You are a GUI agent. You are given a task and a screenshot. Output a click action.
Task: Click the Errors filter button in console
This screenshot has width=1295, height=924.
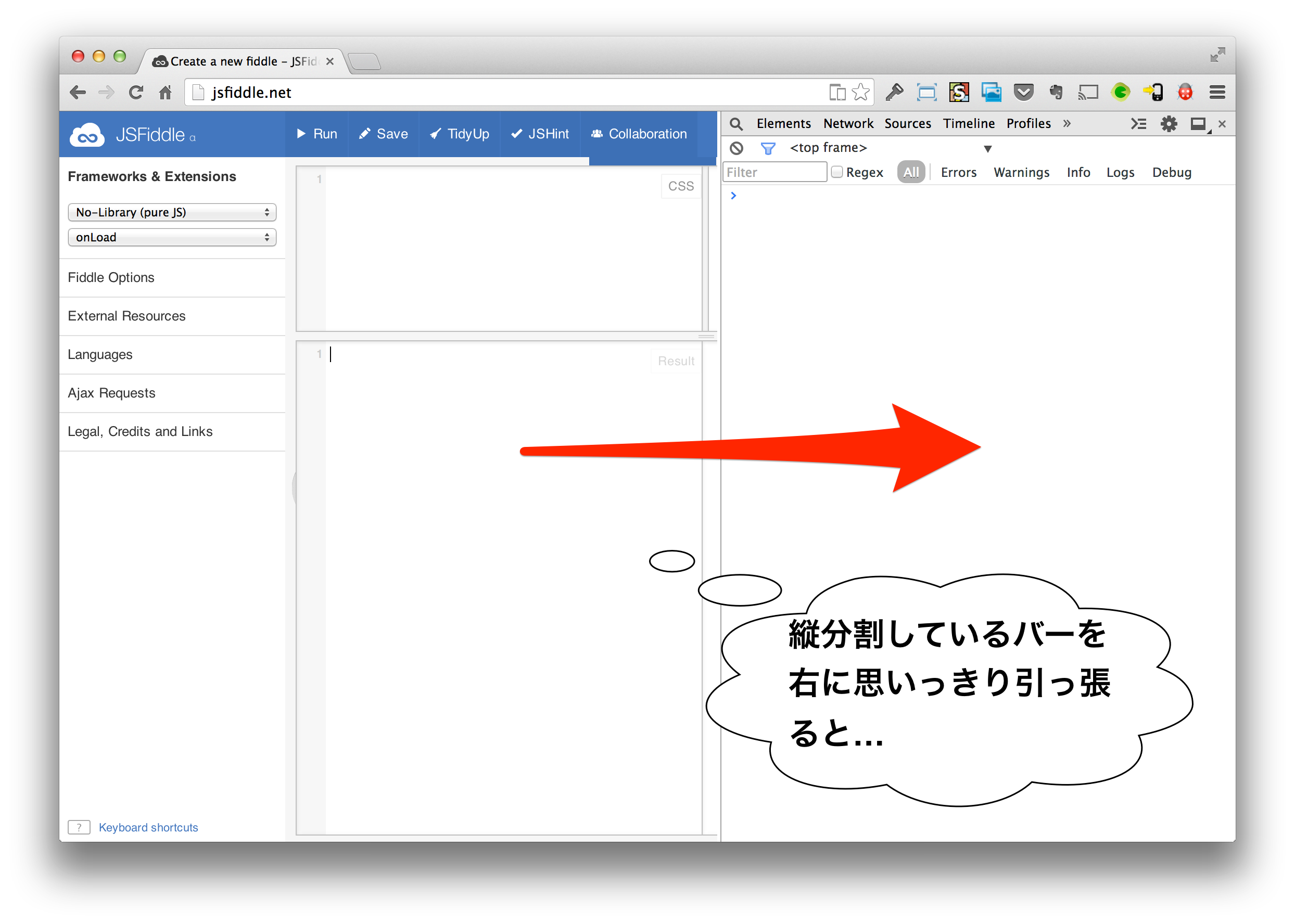958,172
